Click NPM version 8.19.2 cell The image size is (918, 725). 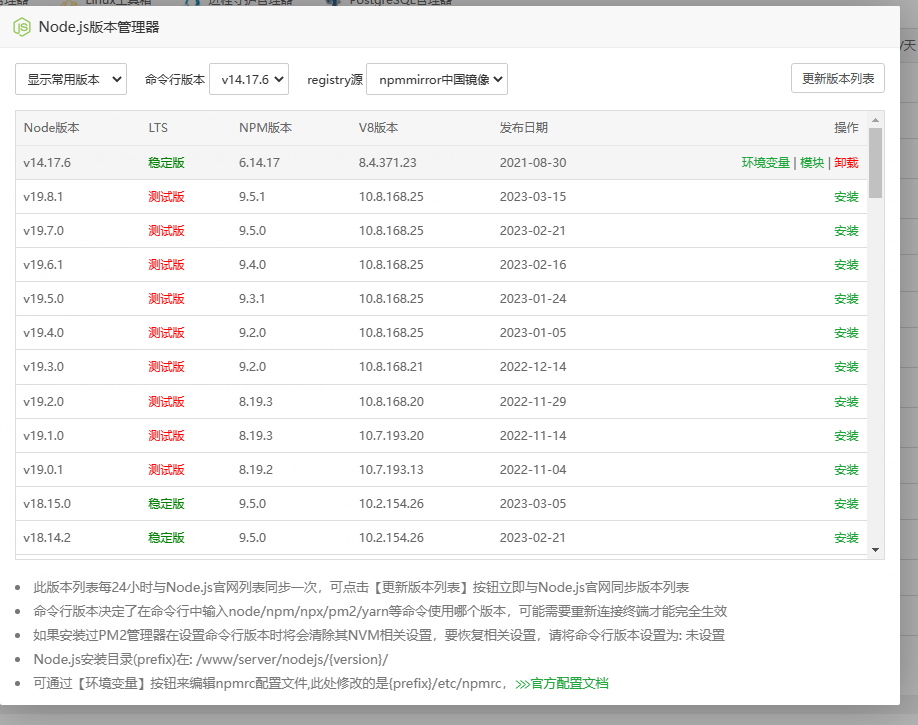point(256,470)
